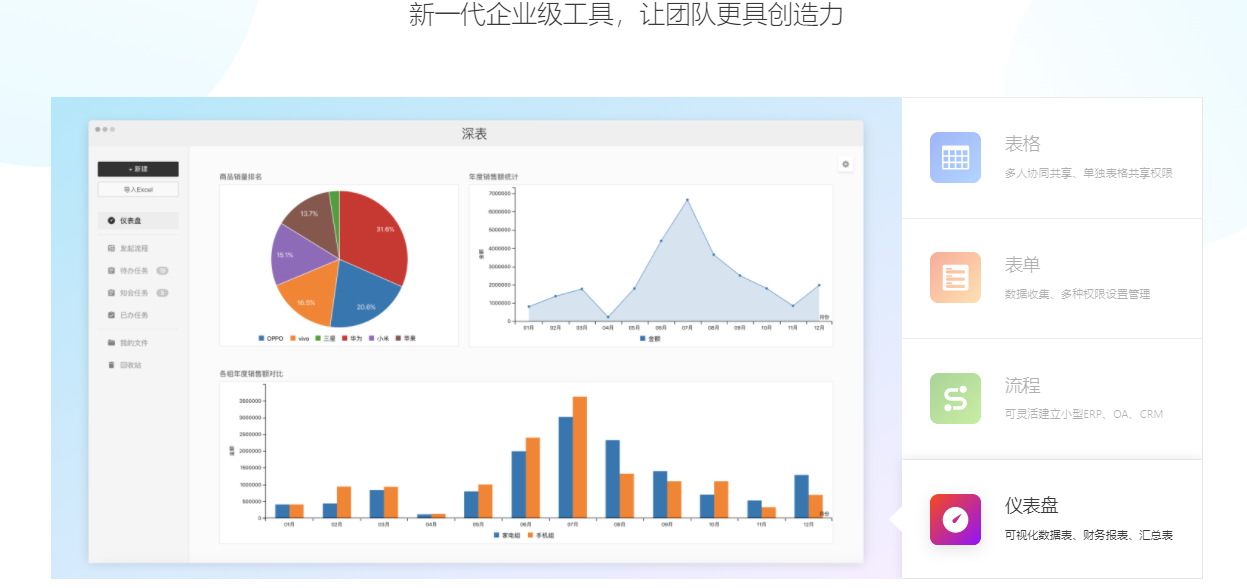Click the description 可灵活建立小型ERP、OA、CRM
This screenshot has width=1247, height=588.
pos(1084,414)
